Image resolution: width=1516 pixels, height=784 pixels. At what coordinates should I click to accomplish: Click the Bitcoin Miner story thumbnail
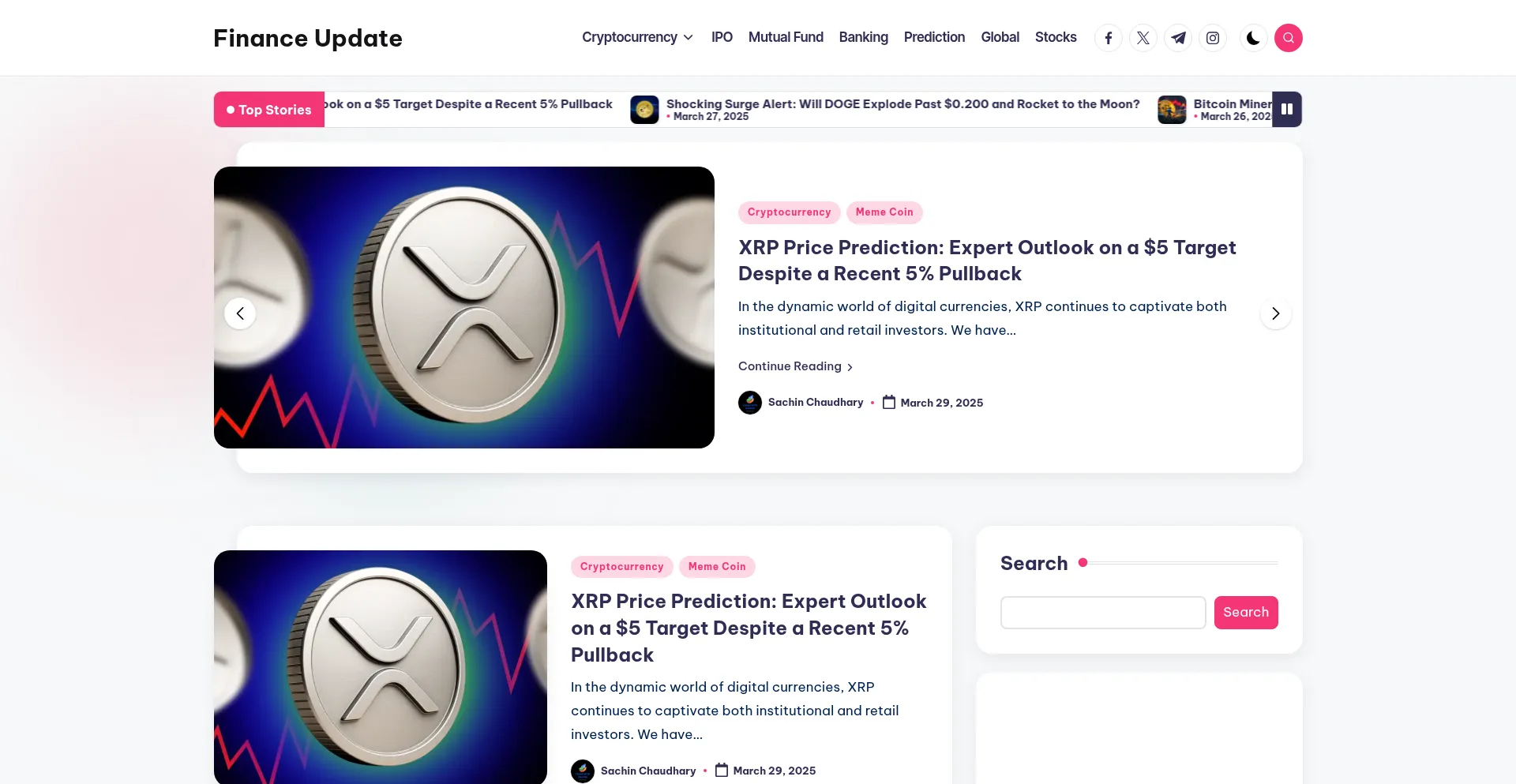coord(1172,110)
